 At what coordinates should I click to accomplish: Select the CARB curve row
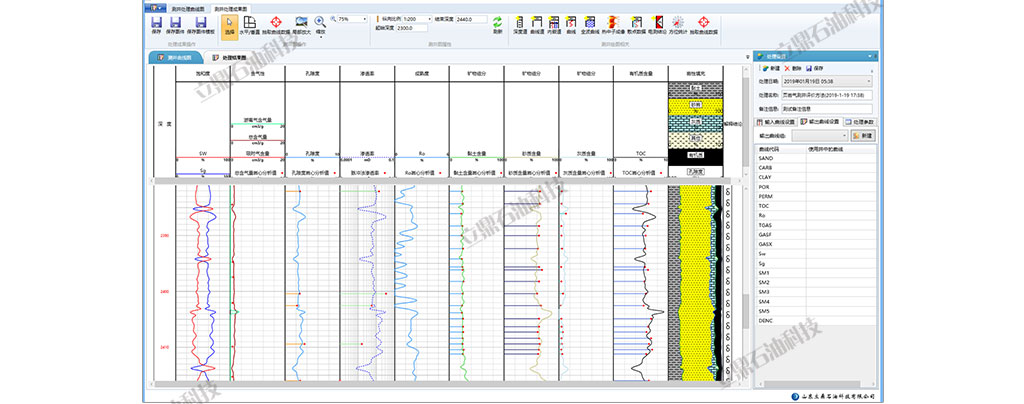click(814, 168)
